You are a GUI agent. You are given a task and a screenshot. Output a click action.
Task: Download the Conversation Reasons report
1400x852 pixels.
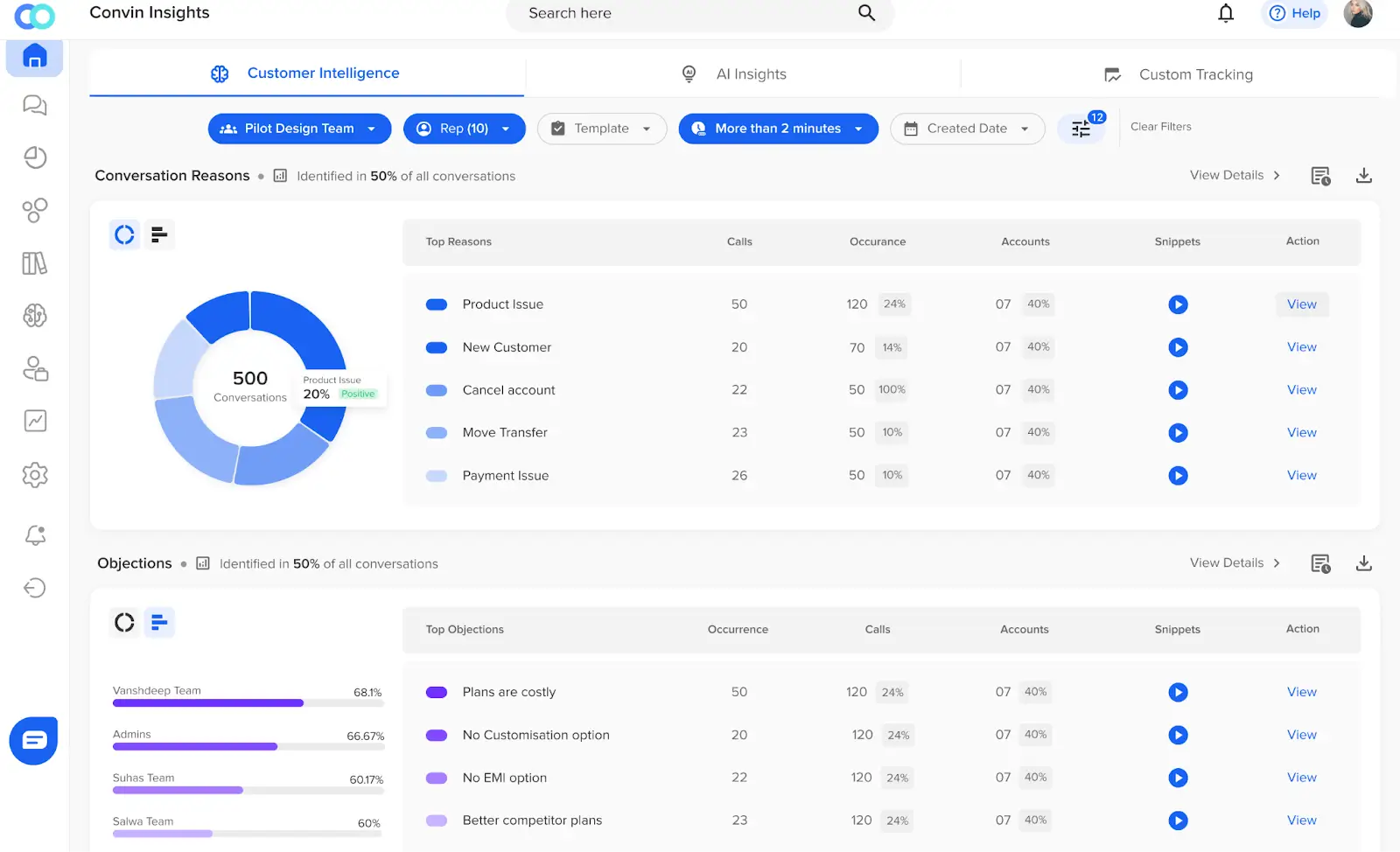(1364, 175)
